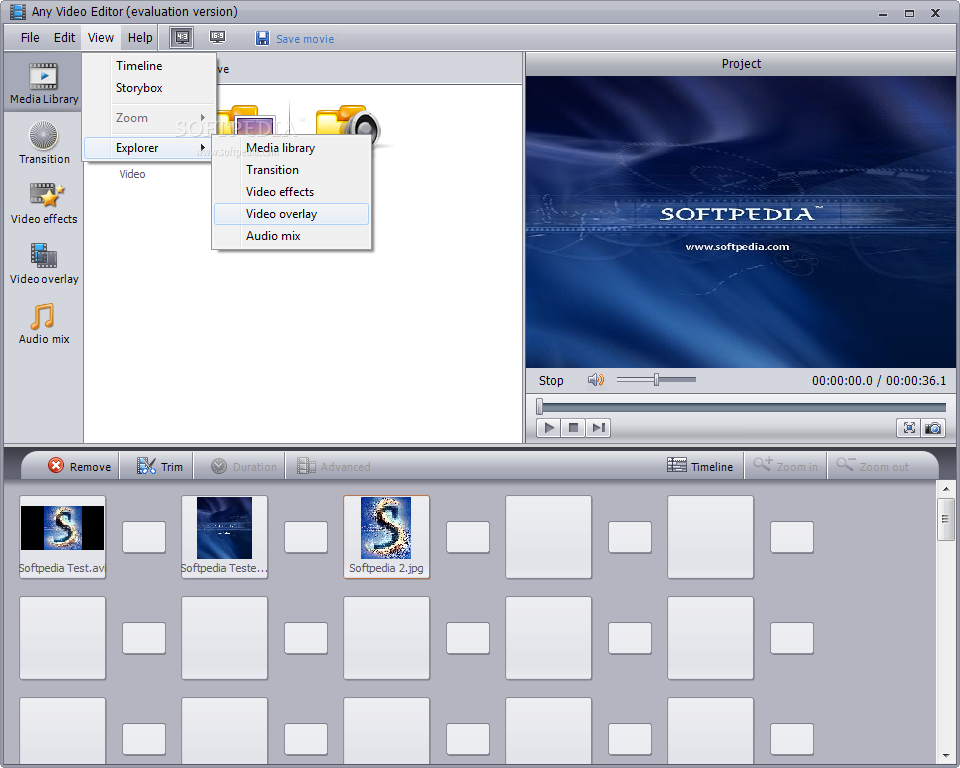
Task: Open the Edit menu
Action: pyautogui.click(x=64, y=38)
